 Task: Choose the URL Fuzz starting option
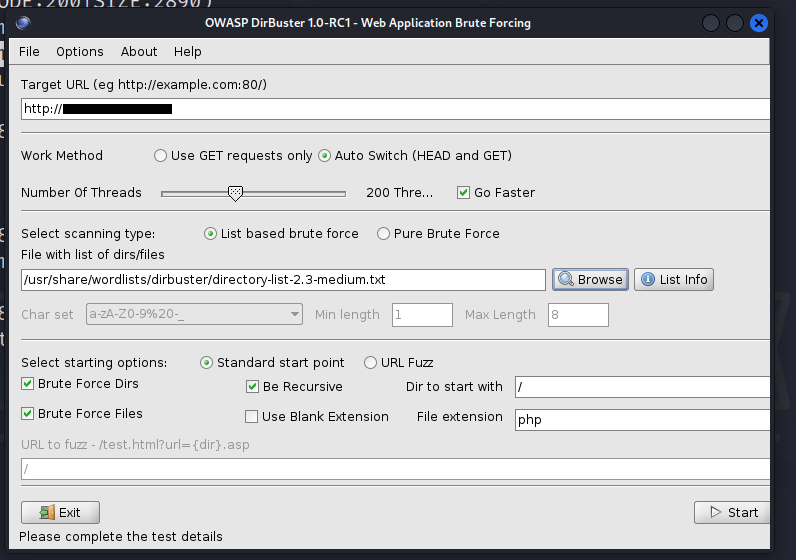tap(371, 363)
